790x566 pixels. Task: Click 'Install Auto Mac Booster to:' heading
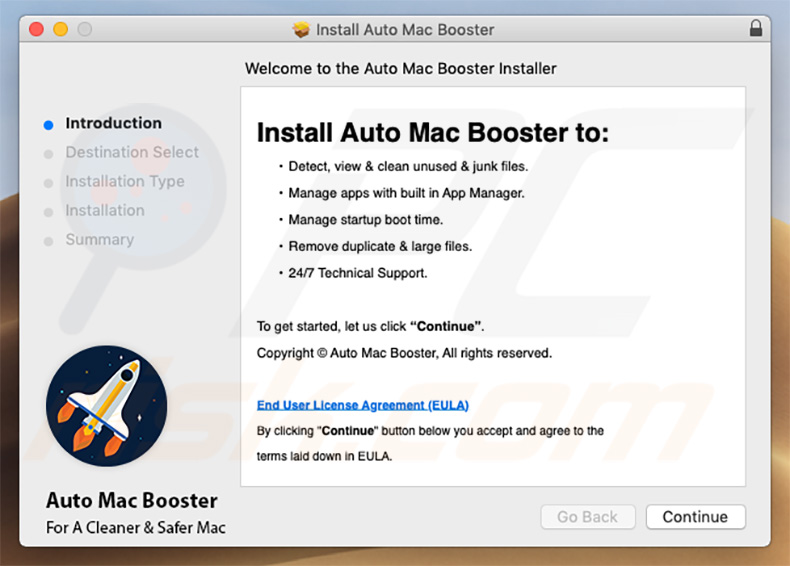point(433,133)
